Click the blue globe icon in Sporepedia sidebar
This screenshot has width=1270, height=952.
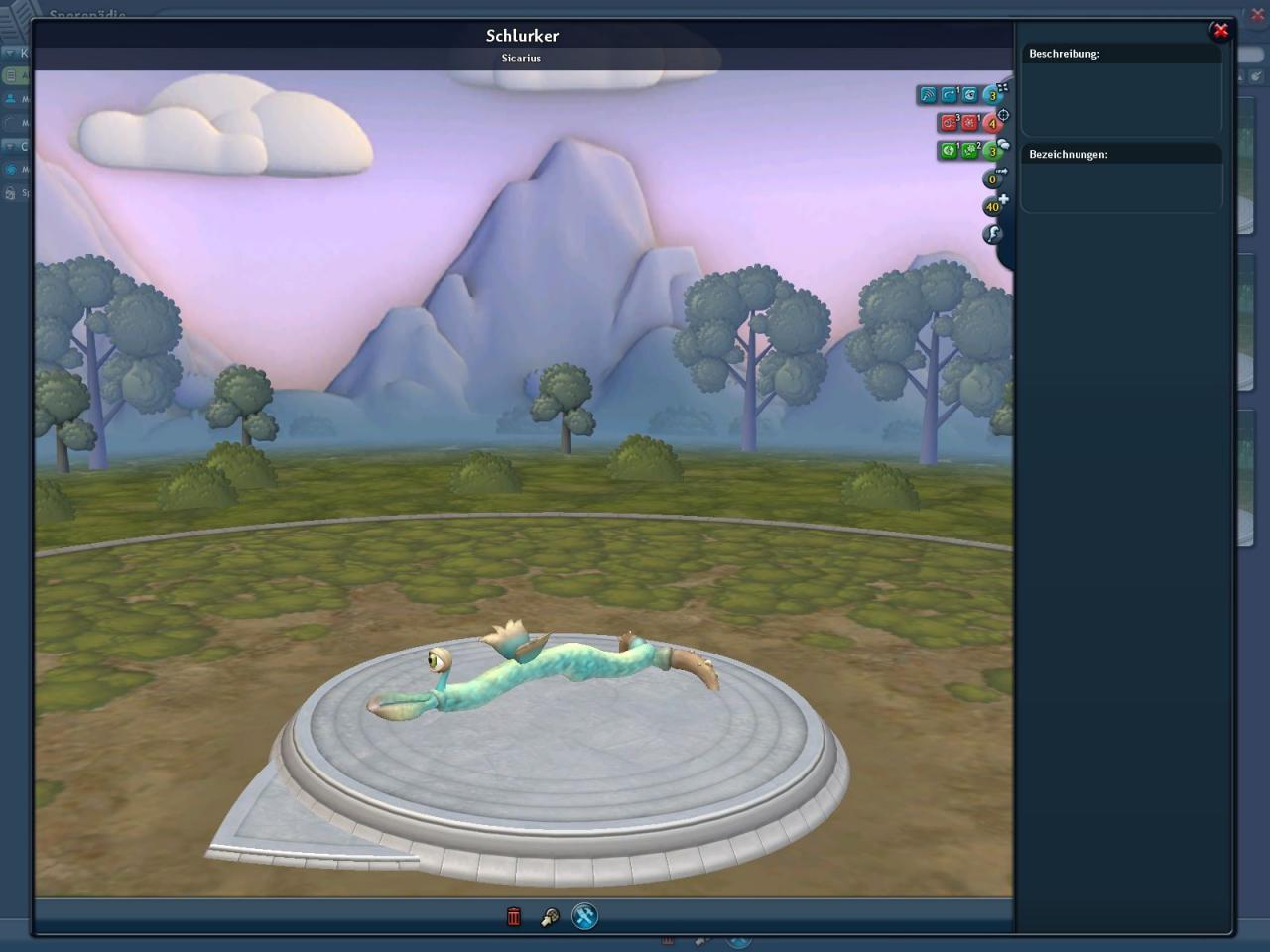coord(11,170)
